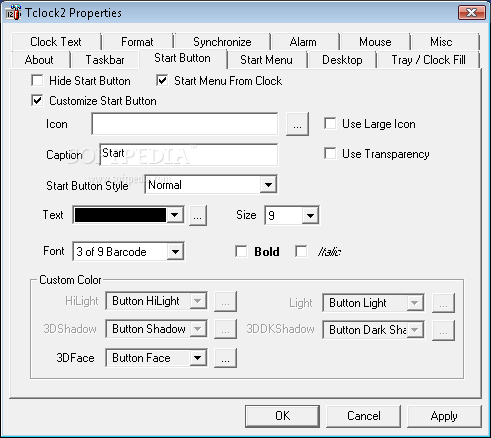Select the Taskbar tab
Screen dimensions: 491x438
pos(105,60)
